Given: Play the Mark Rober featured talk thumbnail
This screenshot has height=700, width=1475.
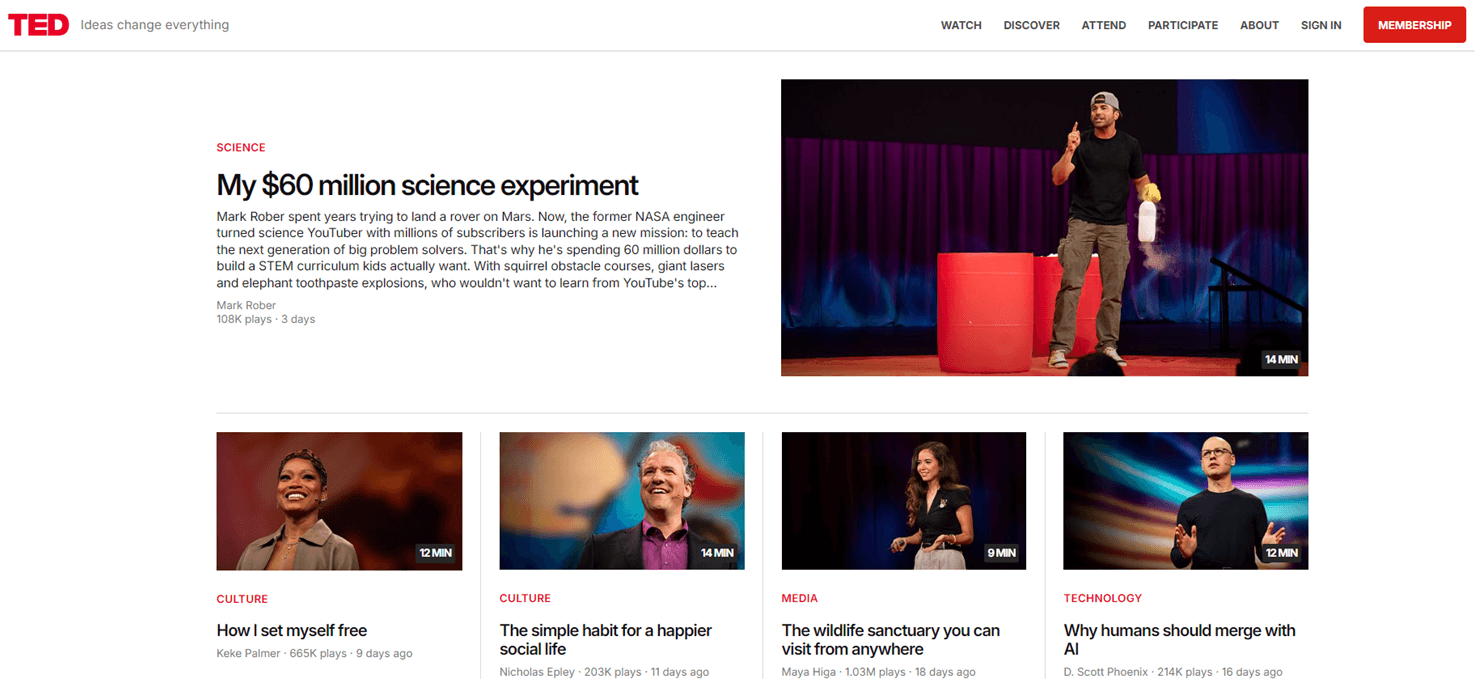Looking at the screenshot, I should coord(1044,227).
